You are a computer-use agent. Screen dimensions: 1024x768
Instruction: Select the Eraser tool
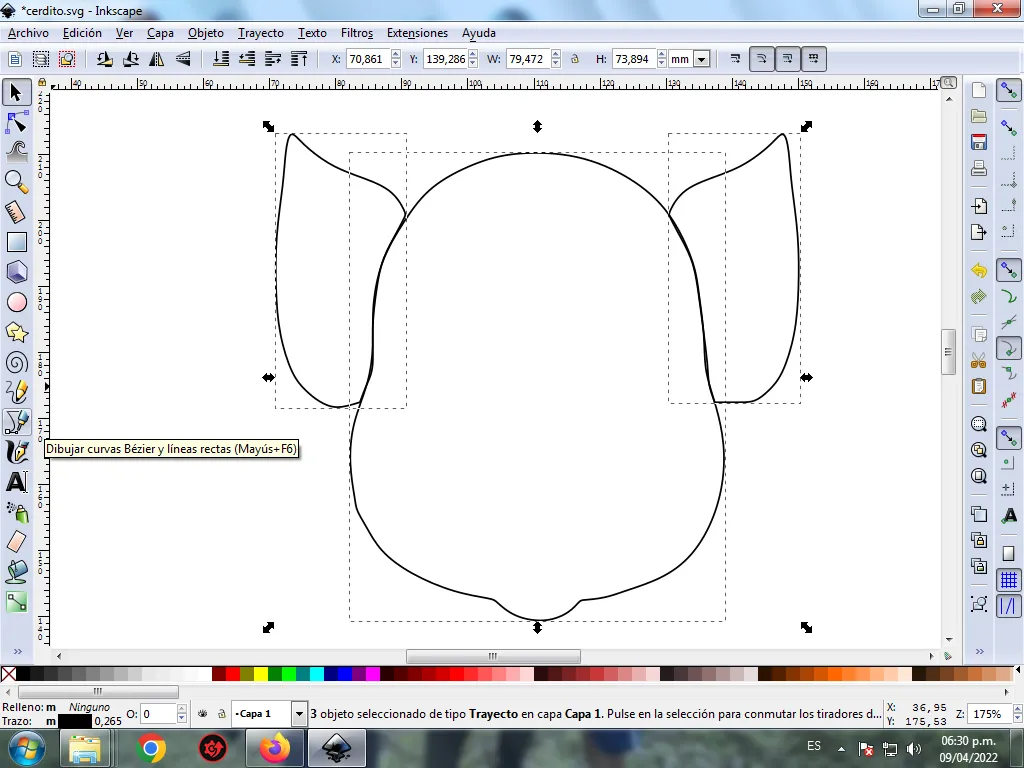tap(16, 542)
